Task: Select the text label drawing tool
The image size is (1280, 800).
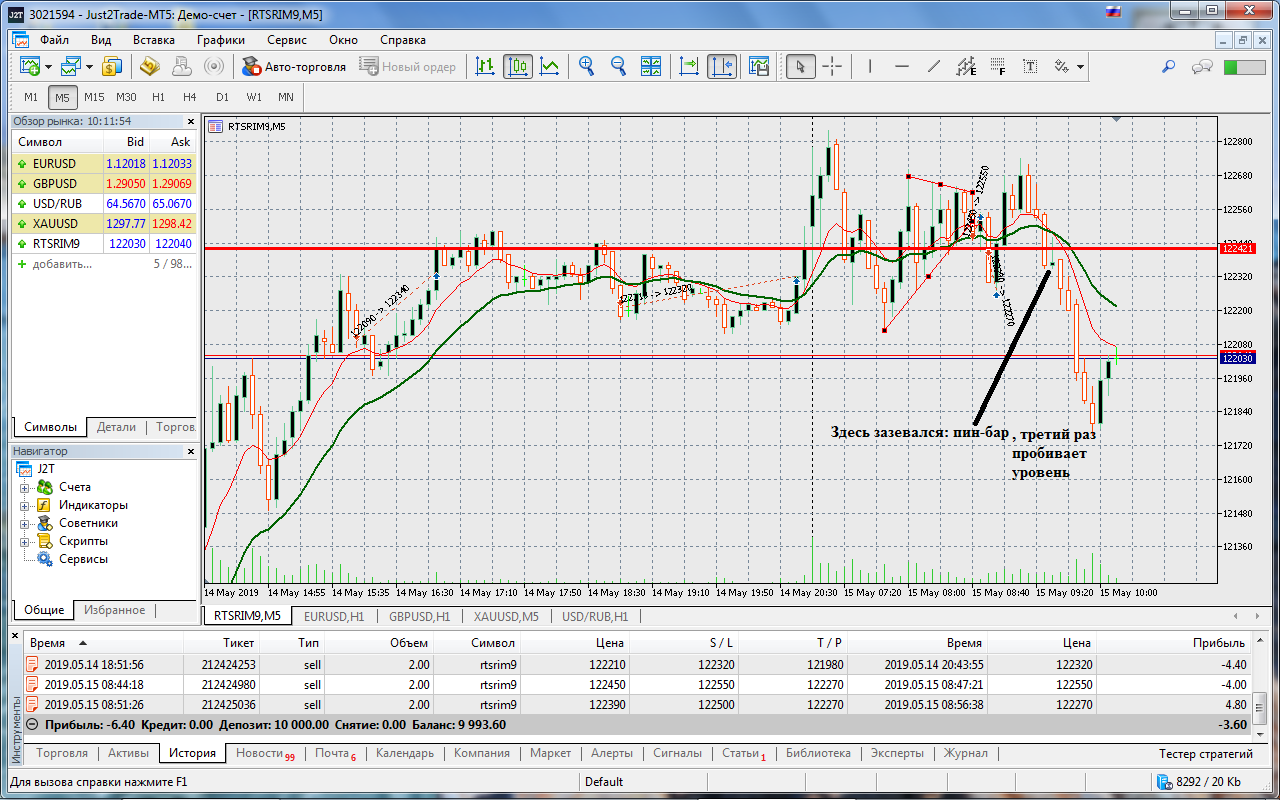Action: [1030, 67]
